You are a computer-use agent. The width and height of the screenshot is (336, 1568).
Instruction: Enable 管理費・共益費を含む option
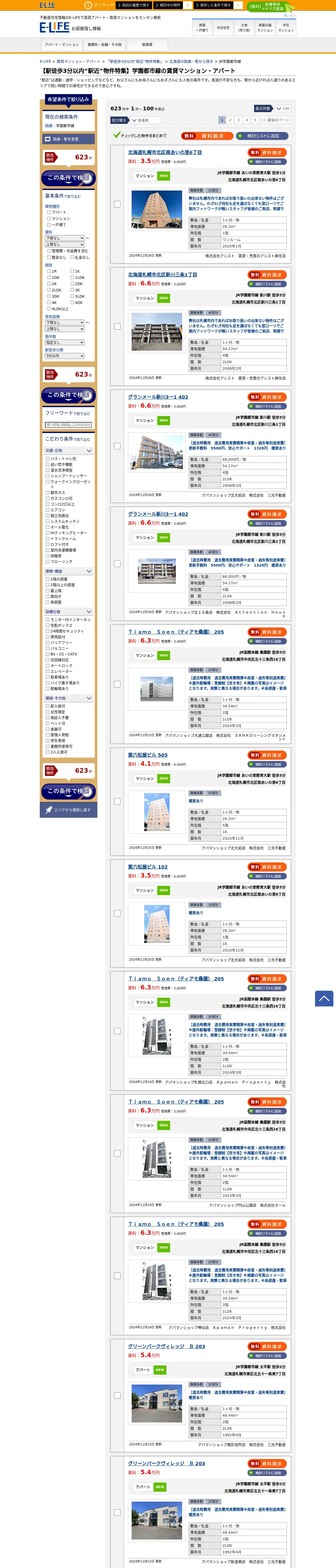click(x=49, y=251)
